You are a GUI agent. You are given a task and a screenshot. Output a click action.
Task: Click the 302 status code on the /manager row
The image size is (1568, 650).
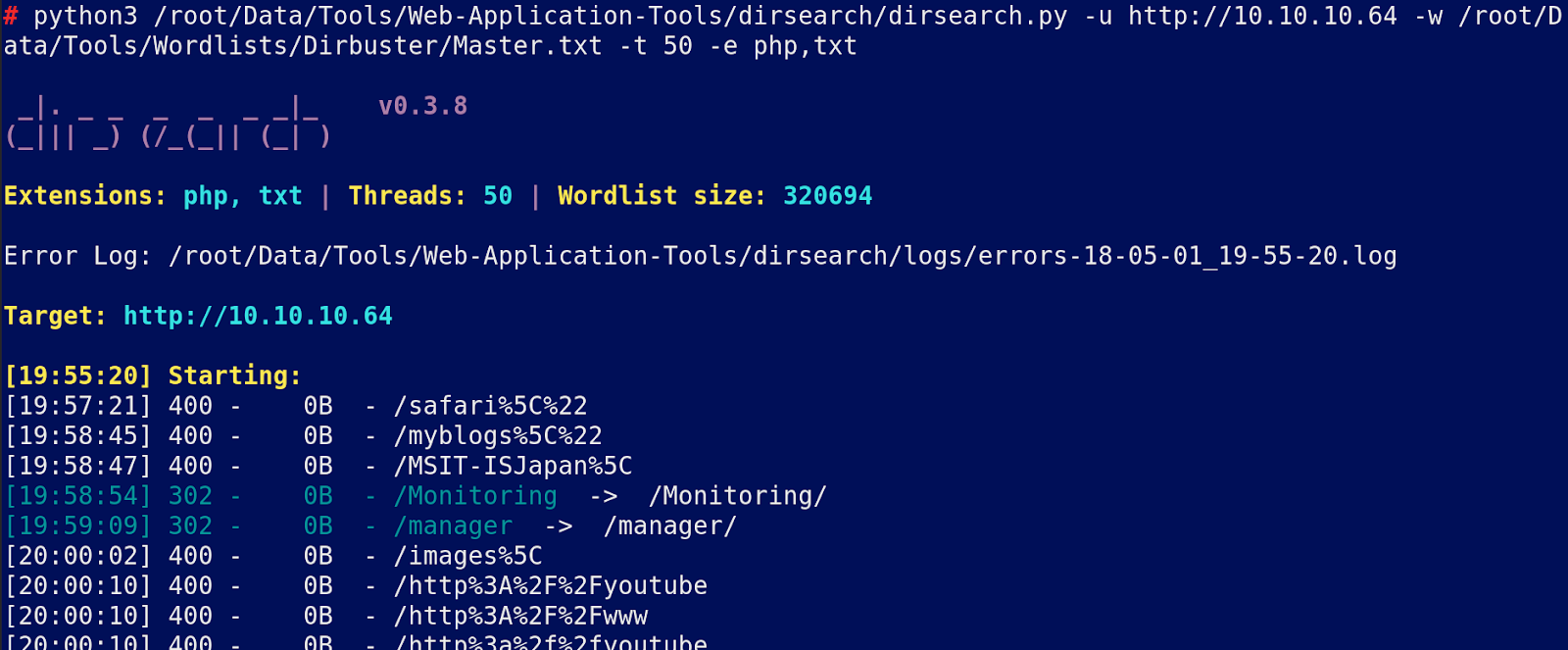(x=190, y=526)
